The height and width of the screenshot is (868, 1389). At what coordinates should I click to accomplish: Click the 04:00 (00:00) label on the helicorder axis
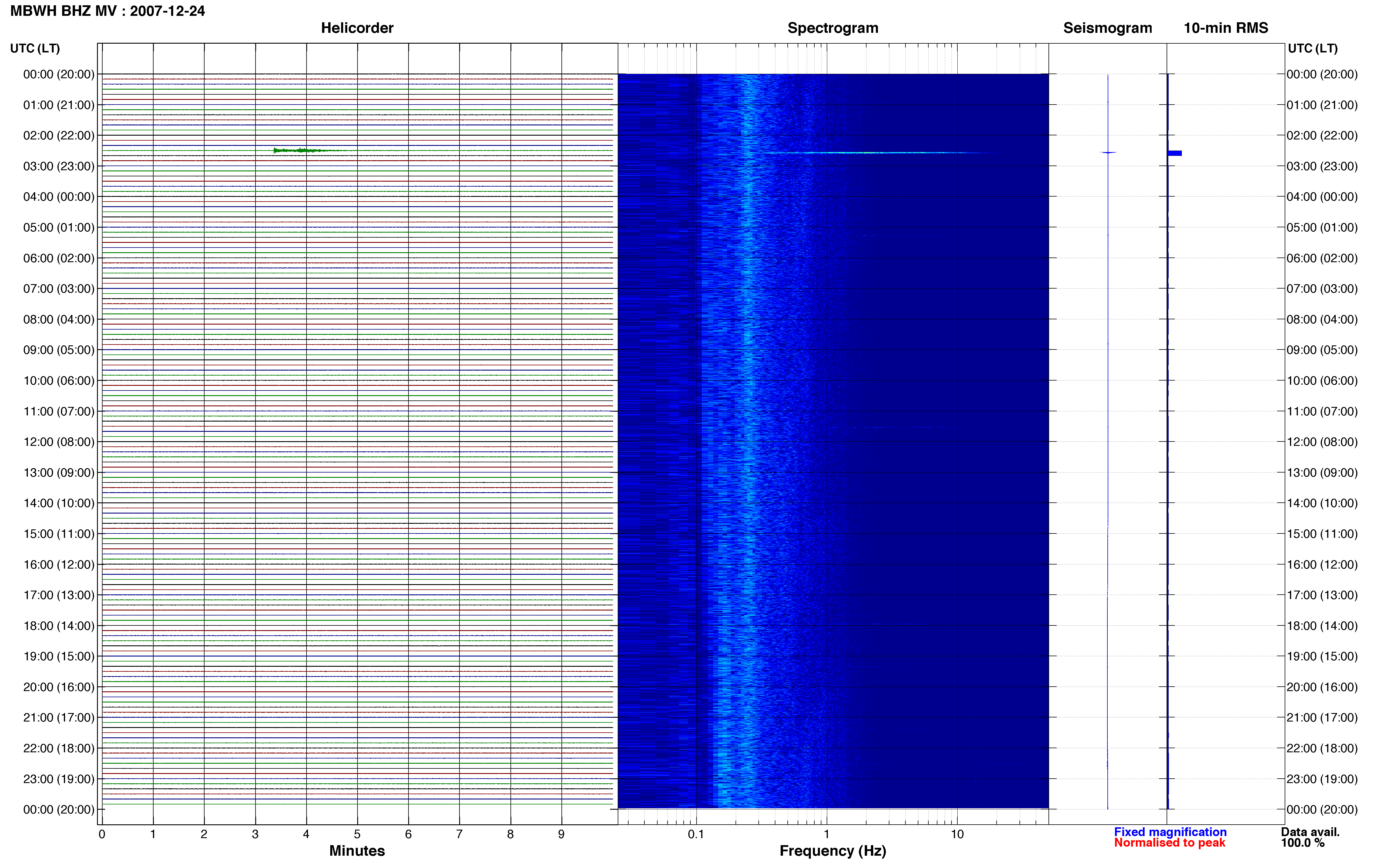pyautogui.click(x=59, y=197)
